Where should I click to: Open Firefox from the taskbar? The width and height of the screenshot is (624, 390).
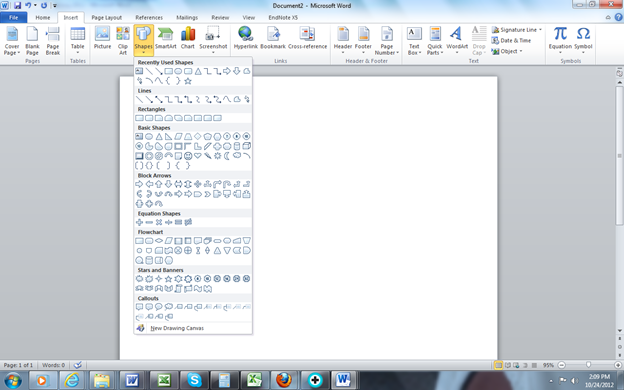[x=284, y=380]
